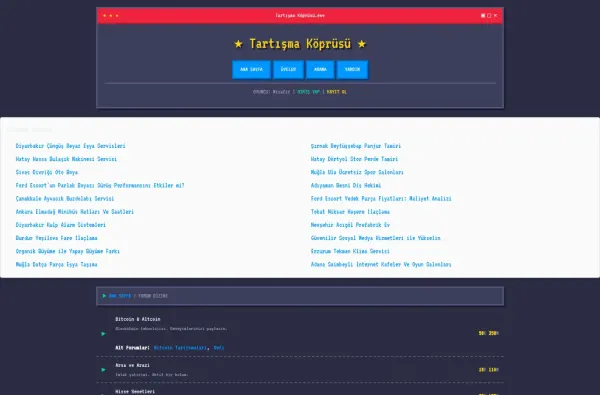Open Tokat Niksar Haşere İlaçlama link
The height and width of the screenshot is (395, 600).
[x=350, y=212]
